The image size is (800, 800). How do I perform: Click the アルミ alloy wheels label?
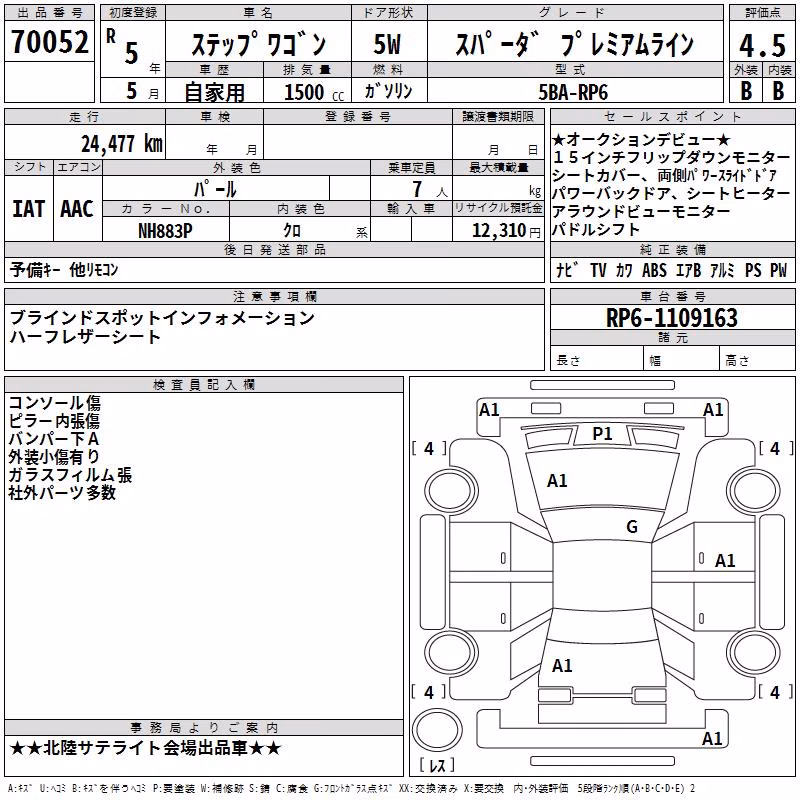pyautogui.click(x=722, y=270)
